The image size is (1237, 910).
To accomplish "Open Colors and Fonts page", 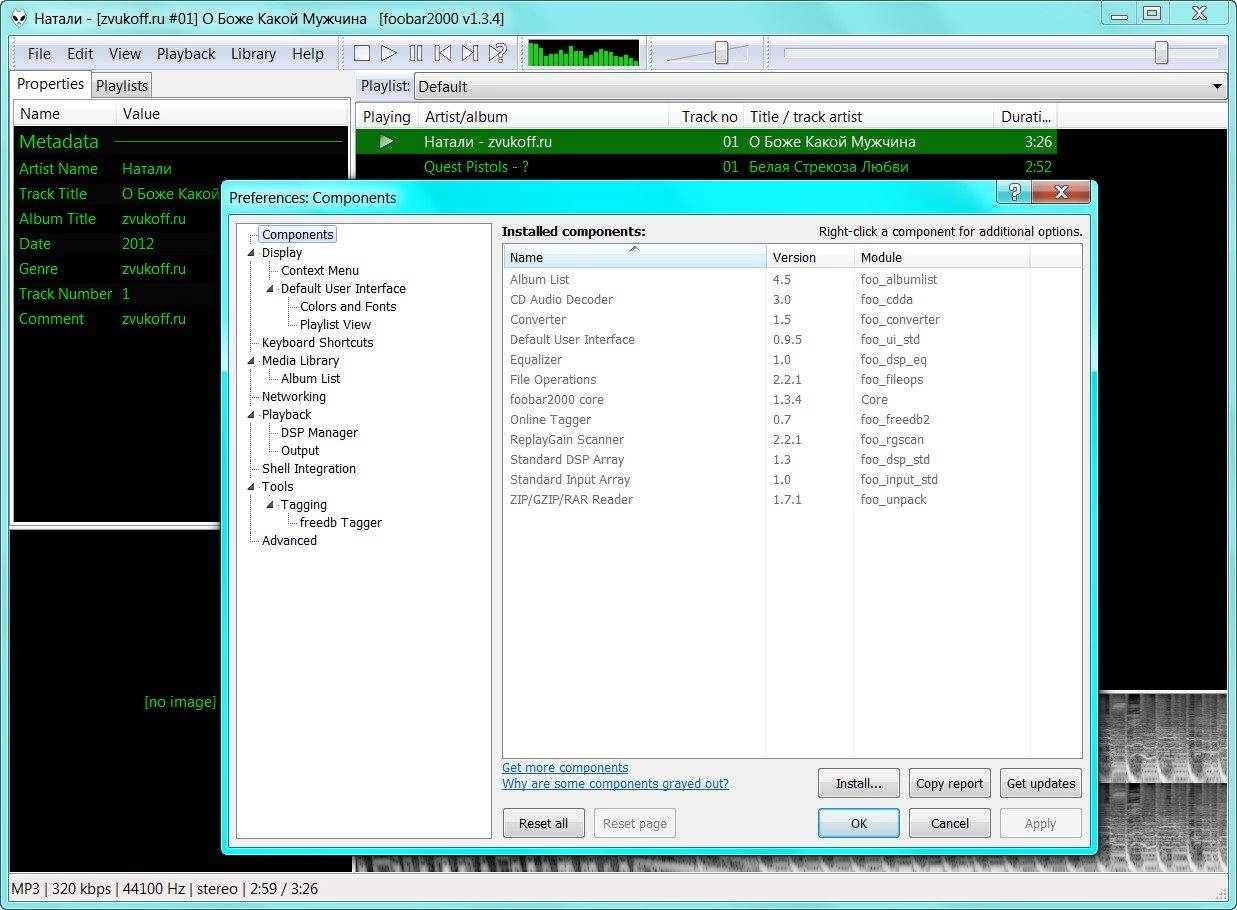I will (348, 307).
